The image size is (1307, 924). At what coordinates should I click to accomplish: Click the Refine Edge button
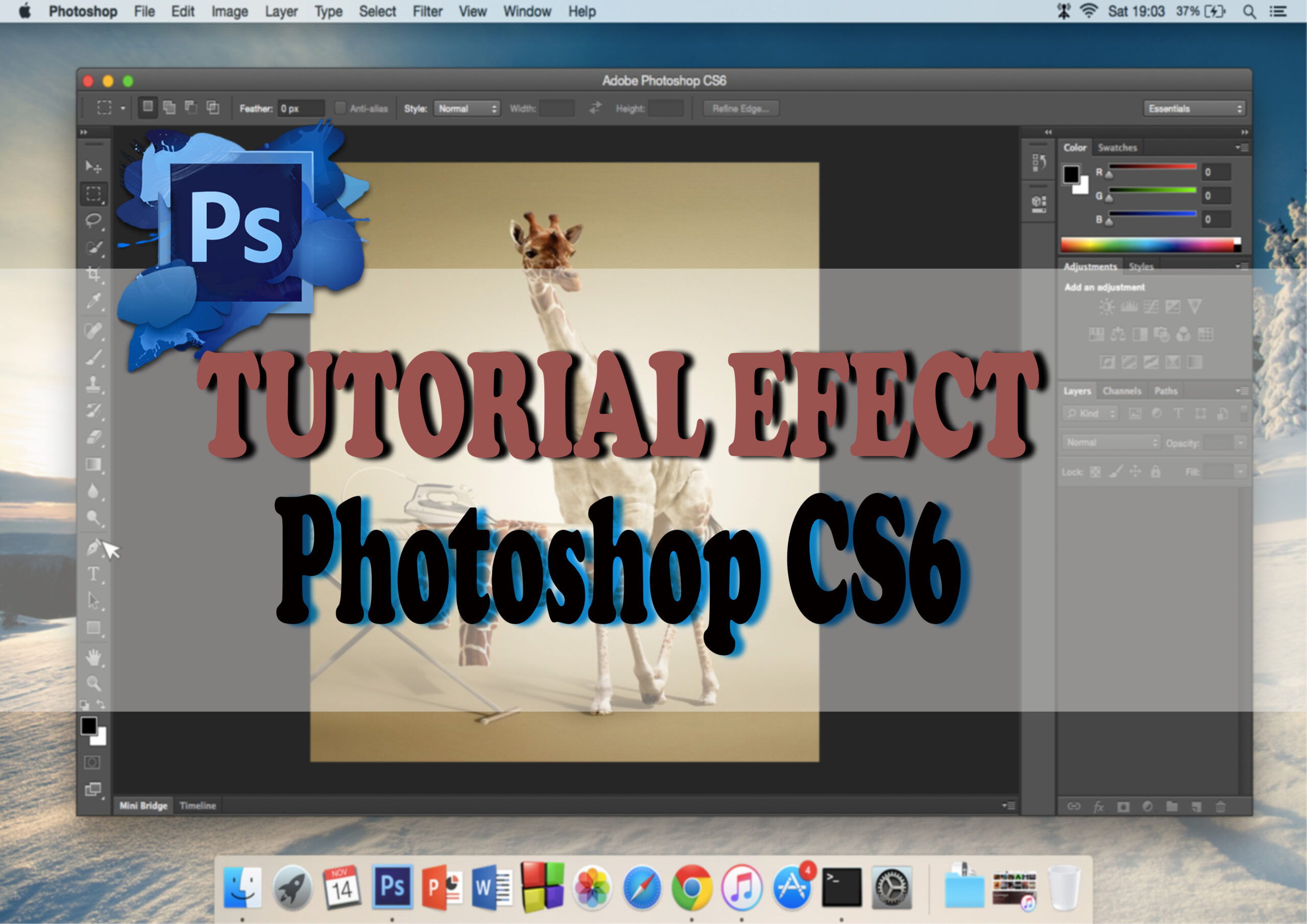point(741,108)
